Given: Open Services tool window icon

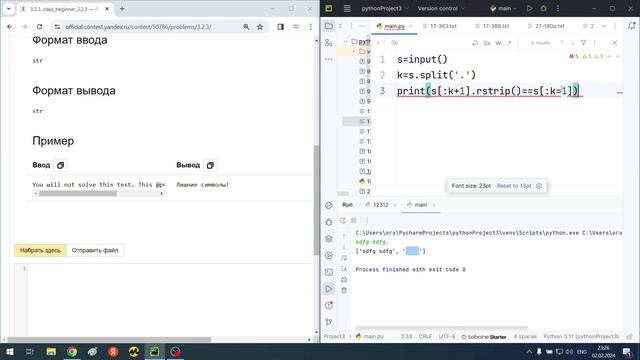Looking at the screenshot, I should tap(329, 256).
